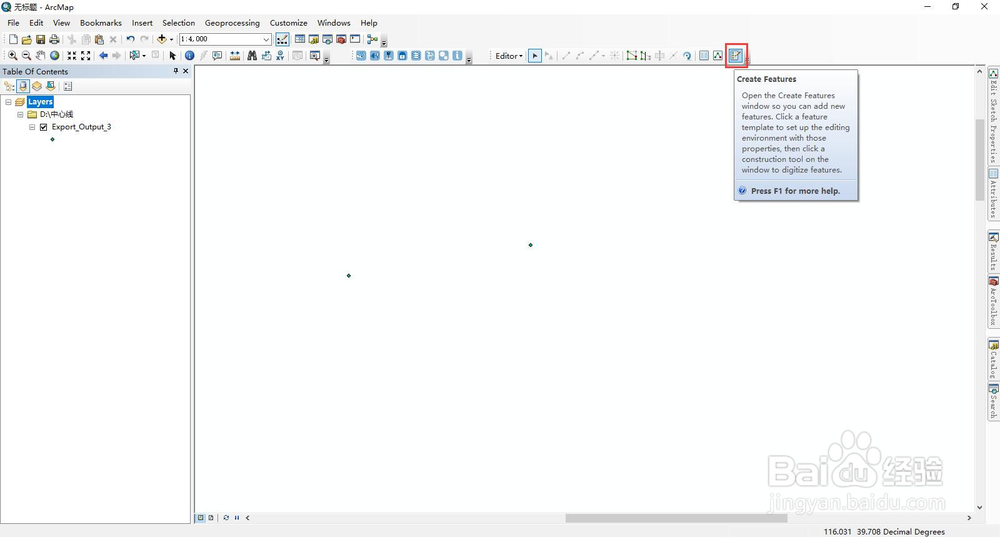
Task: Open the Bookmarks menu
Action: pyautogui.click(x=101, y=23)
